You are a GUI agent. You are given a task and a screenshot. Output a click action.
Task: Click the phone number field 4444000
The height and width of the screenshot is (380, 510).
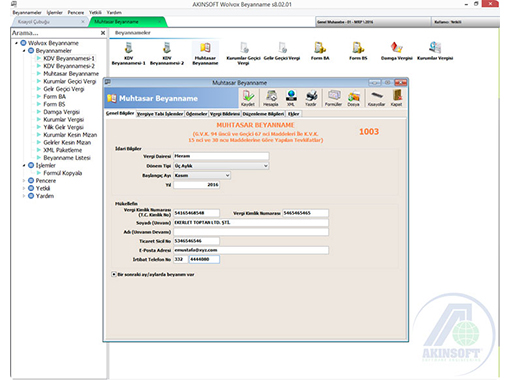204,259
